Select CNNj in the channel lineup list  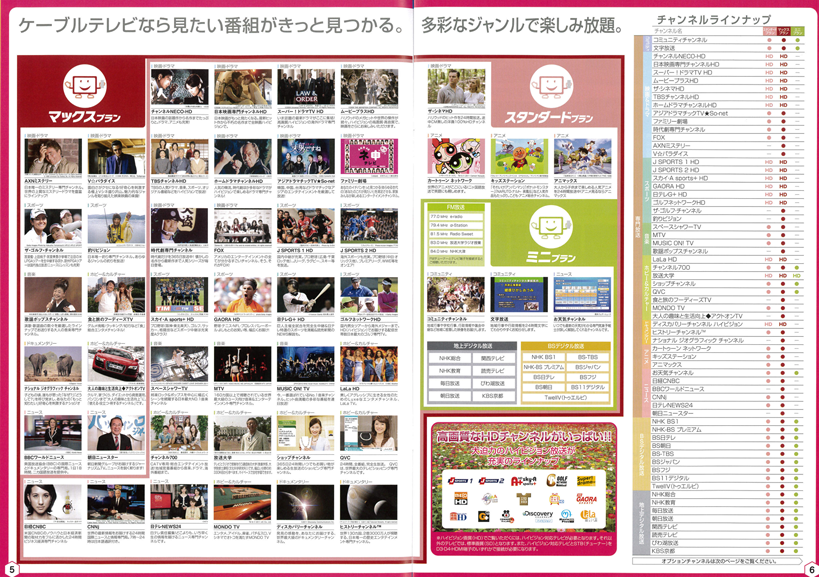[659, 397]
